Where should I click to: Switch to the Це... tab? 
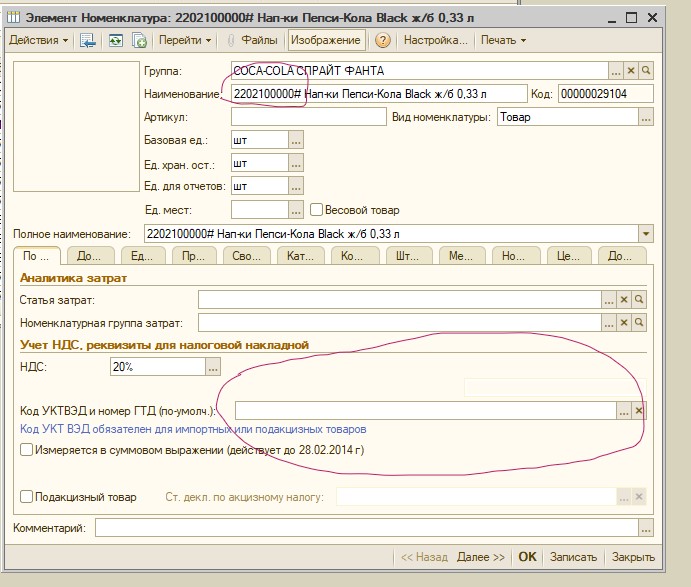tap(568, 256)
